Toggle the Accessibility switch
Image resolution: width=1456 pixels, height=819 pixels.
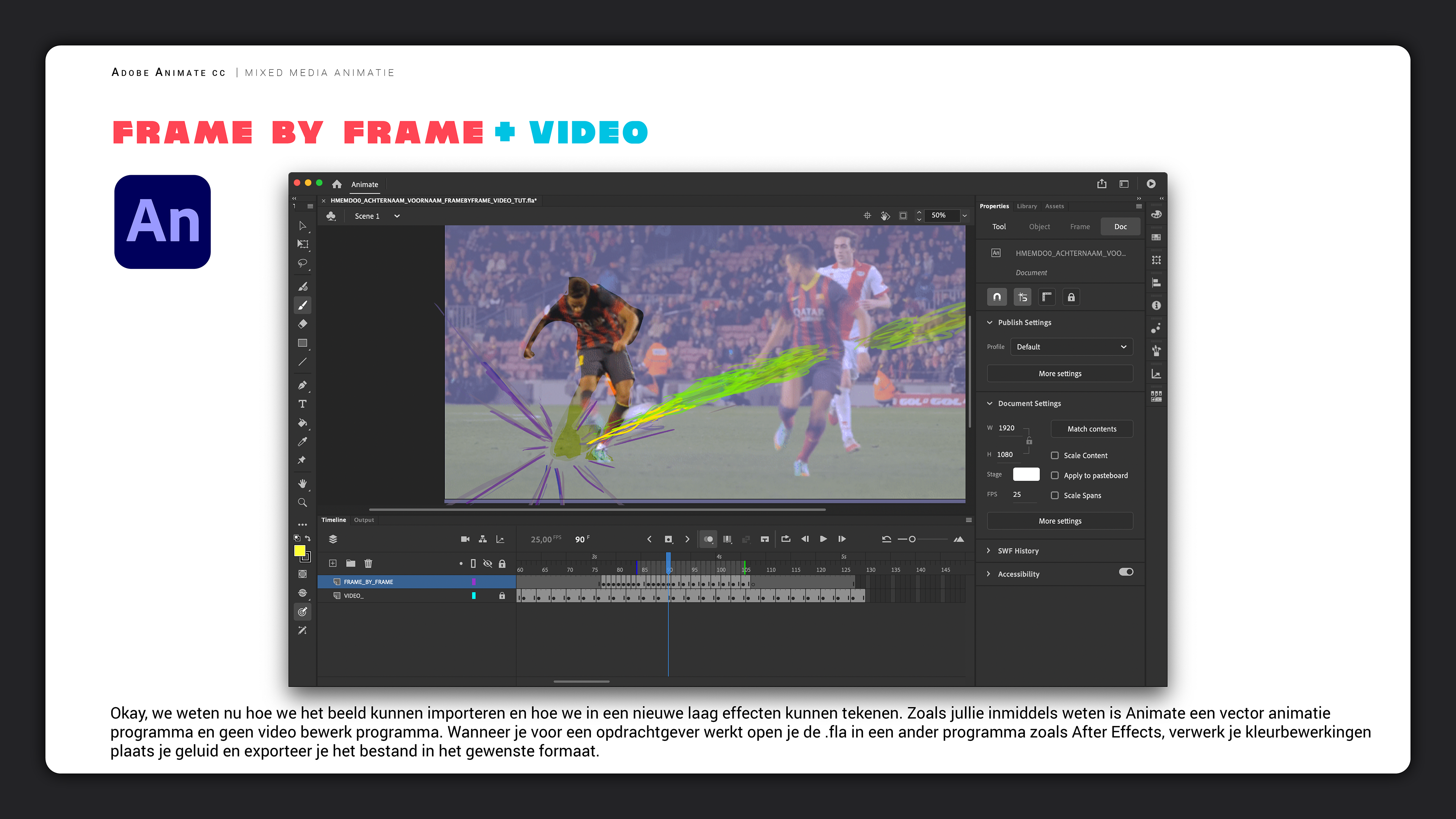tap(1126, 572)
